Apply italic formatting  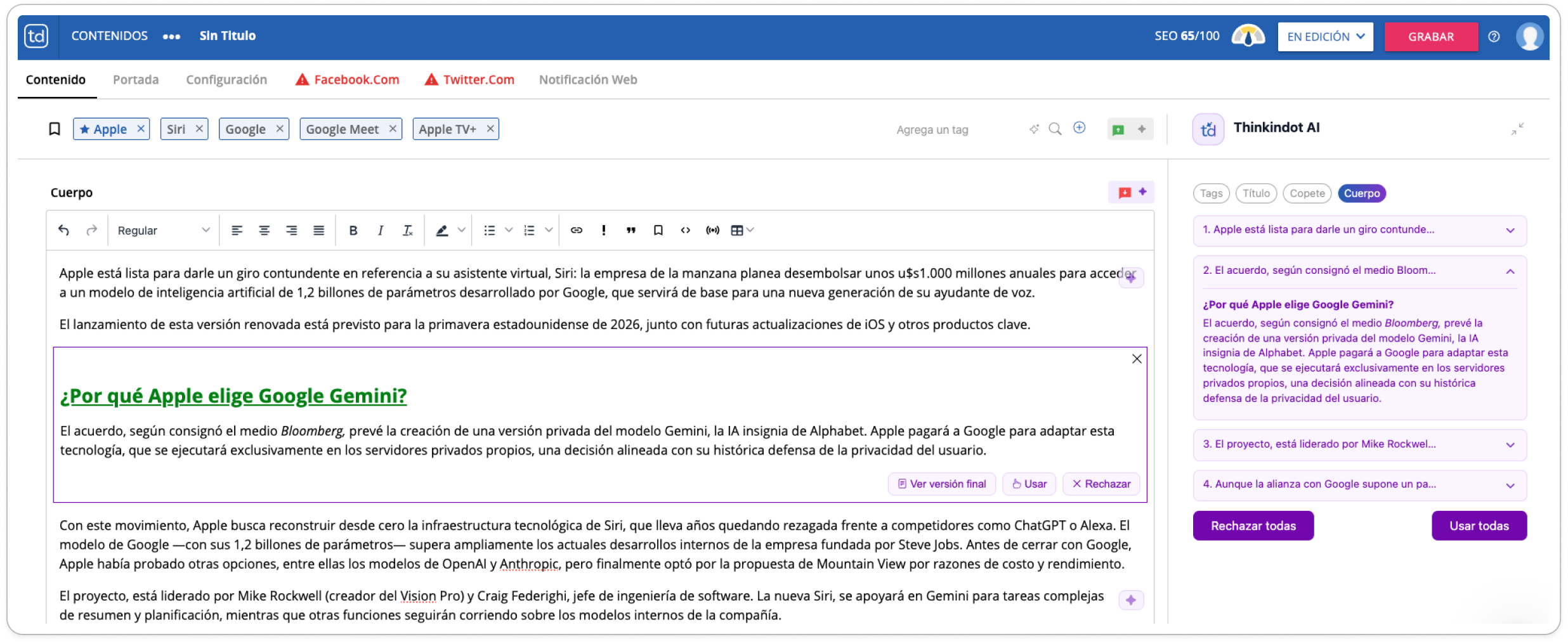click(380, 230)
